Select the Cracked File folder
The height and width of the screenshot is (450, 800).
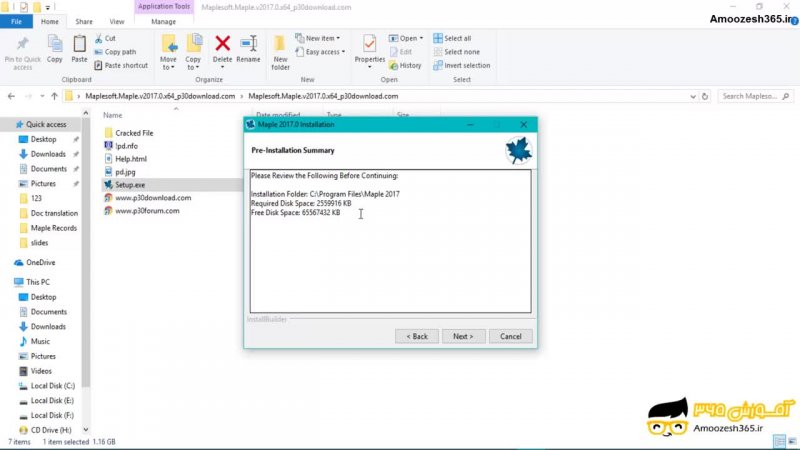(x=129, y=133)
